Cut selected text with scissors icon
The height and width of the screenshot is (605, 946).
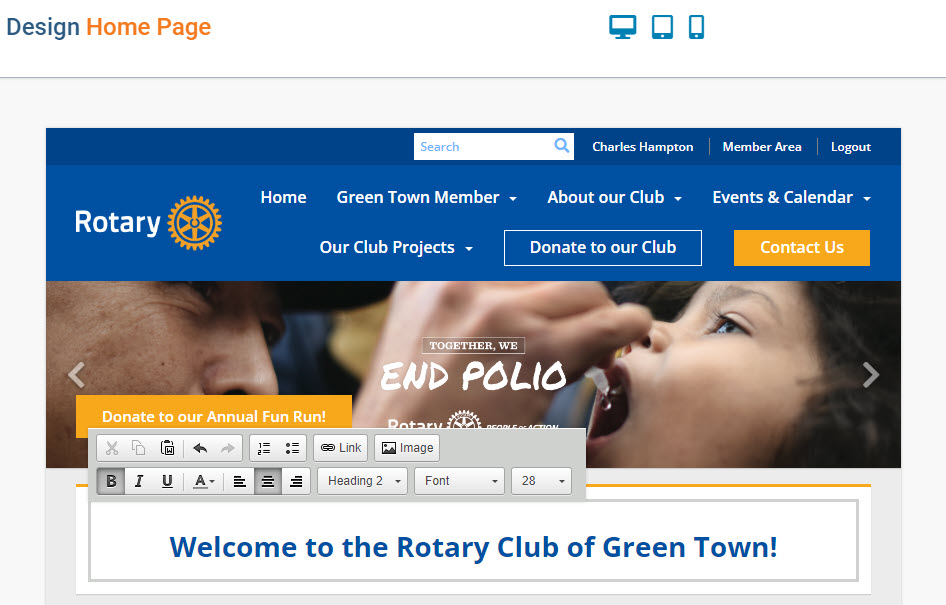pos(112,448)
